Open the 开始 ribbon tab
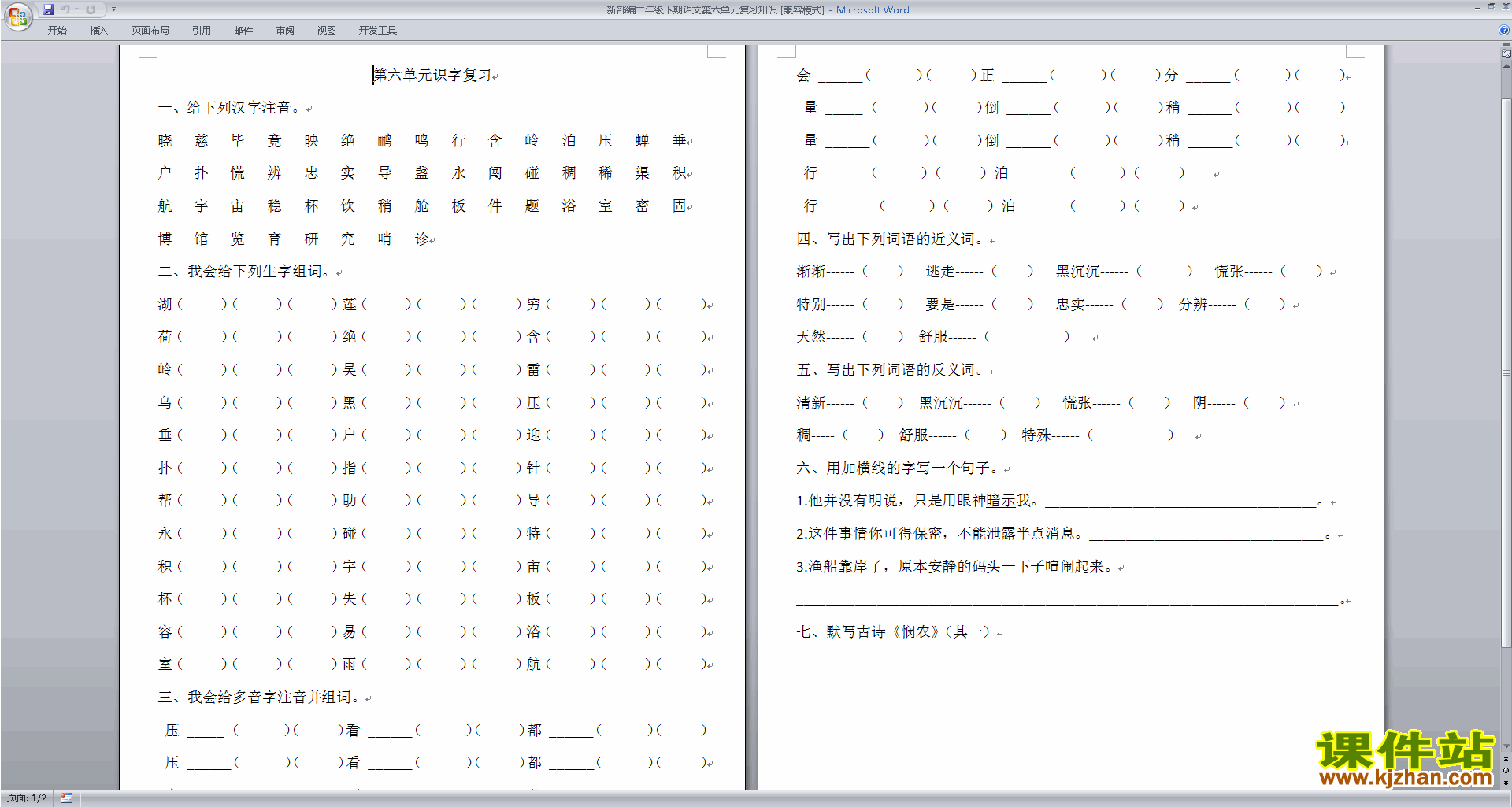Screen dimensions: 1512x807 57,30
